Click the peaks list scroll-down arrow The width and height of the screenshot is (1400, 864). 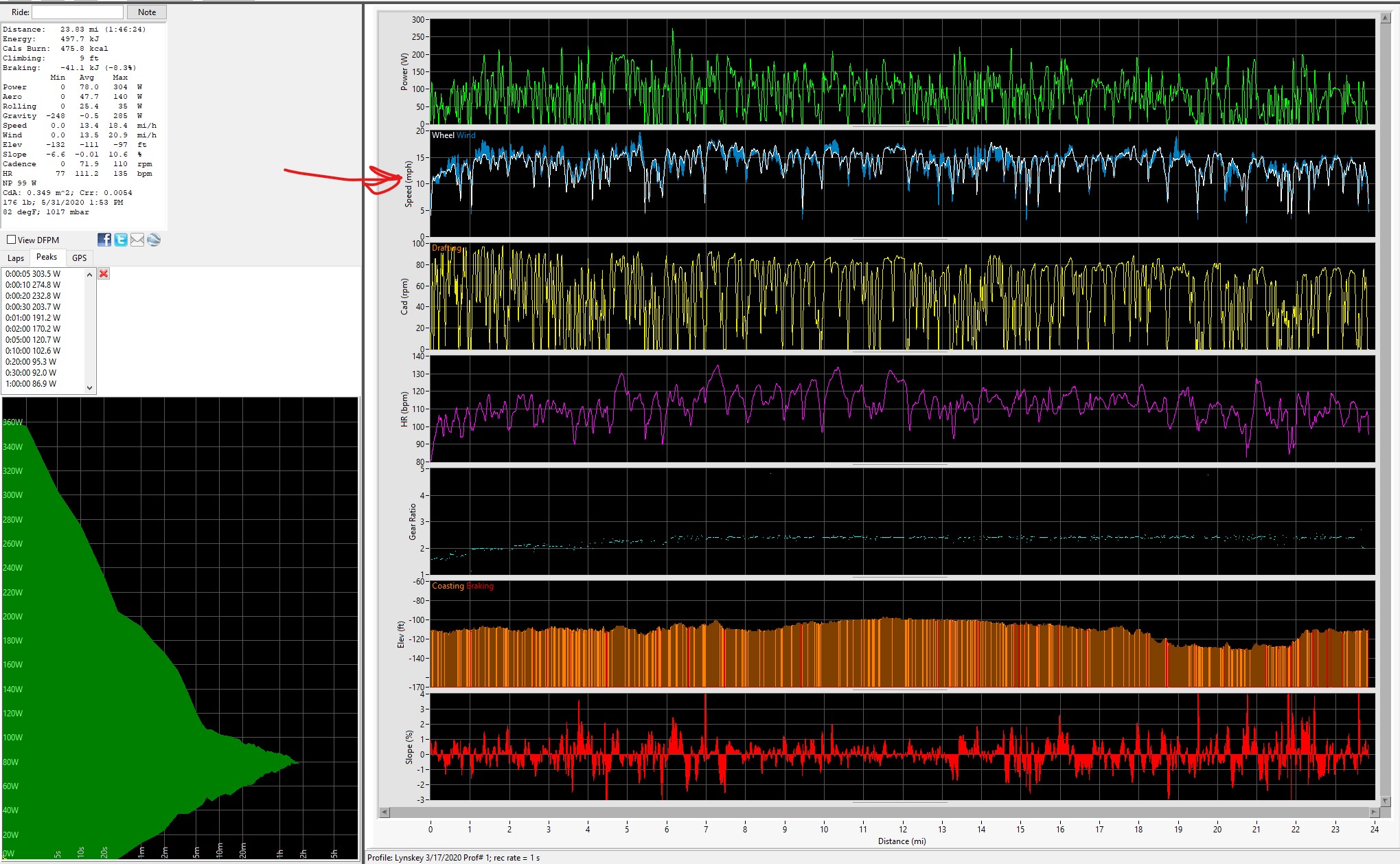pos(89,388)
